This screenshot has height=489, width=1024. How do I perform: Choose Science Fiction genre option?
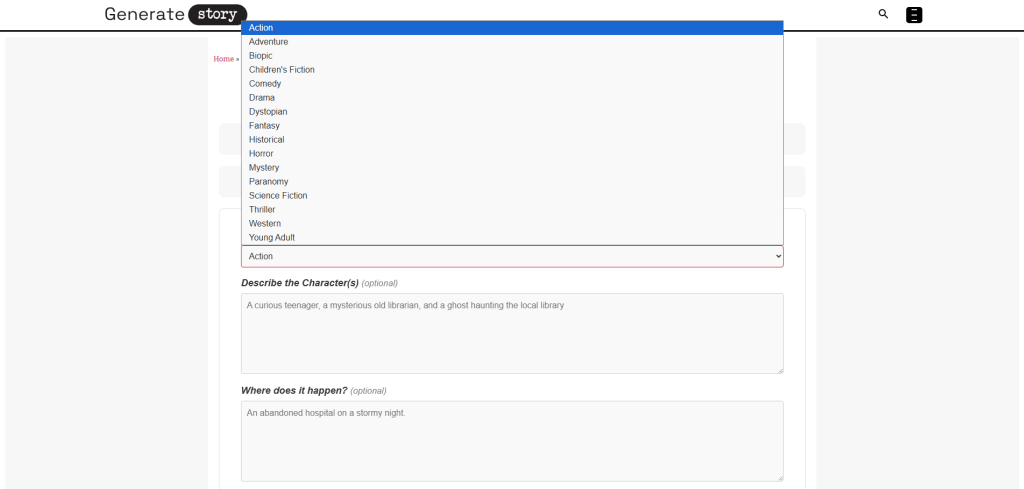click(x=278, y=196)
